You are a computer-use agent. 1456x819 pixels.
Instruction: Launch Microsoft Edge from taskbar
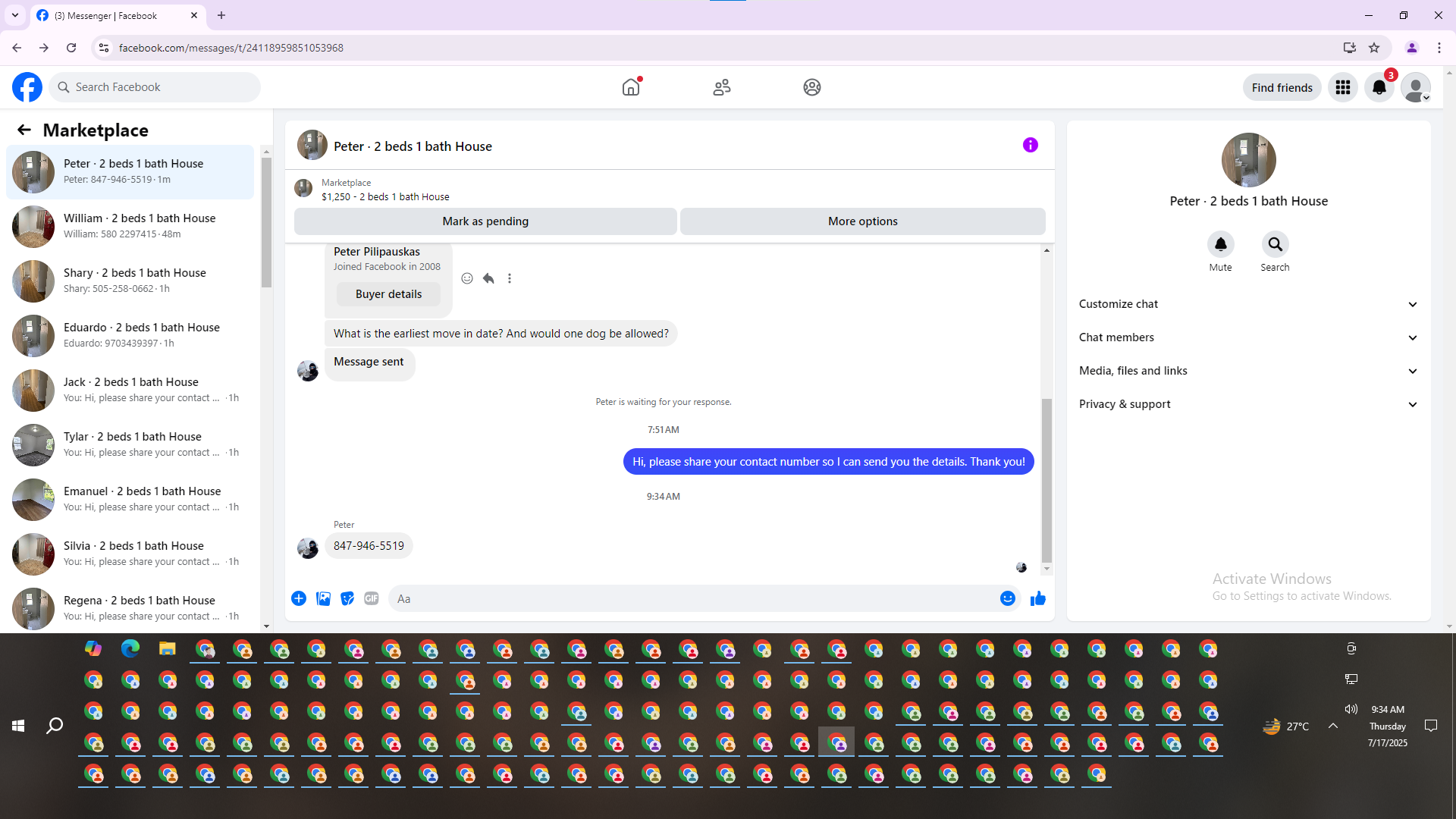coord(130,648)
